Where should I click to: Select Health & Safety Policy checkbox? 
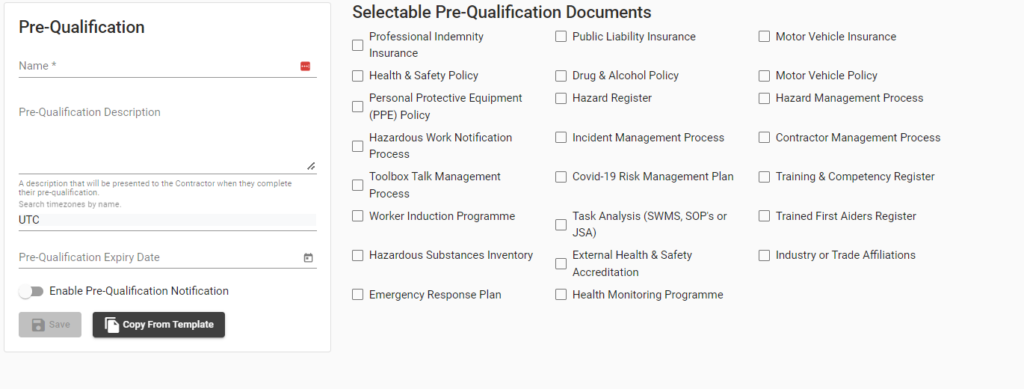coord(357,76)
